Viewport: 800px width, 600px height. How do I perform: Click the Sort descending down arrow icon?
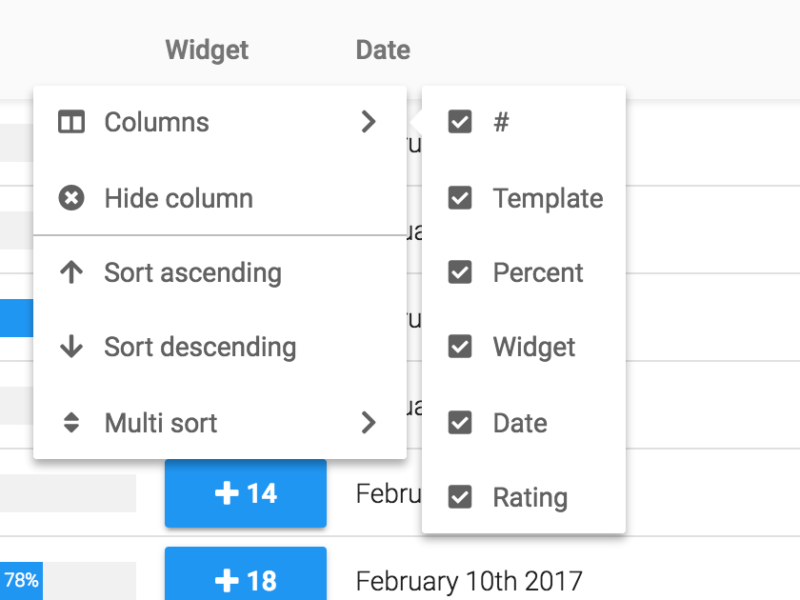pyautogui.click(x=71, y=347)
